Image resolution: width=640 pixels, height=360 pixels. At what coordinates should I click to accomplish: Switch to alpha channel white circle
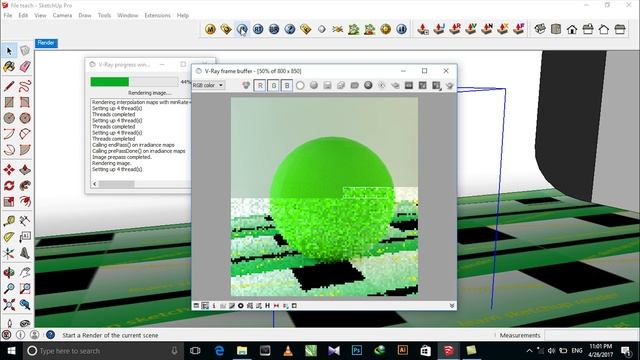click(300, 85)
